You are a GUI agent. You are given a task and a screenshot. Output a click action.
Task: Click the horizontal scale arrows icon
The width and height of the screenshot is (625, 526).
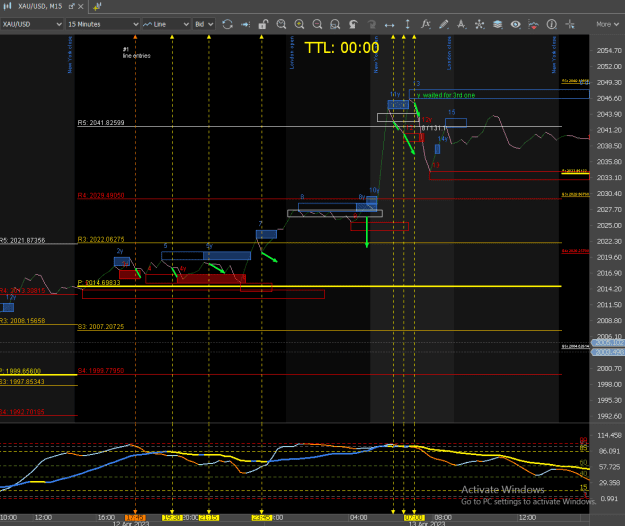(x=389, y=25)
